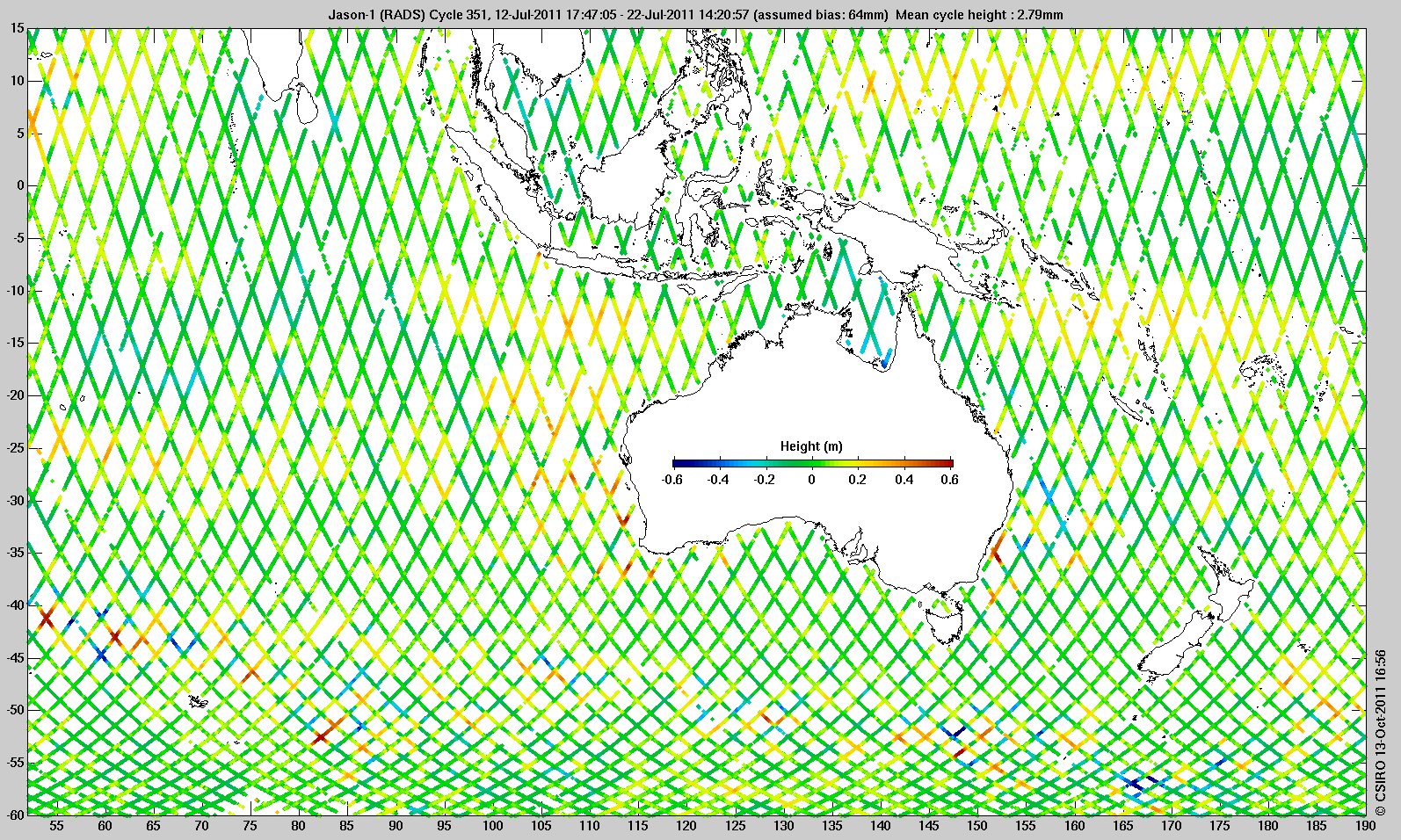Click the colorbar tick label '-0.4'
Viewport: 1401px width, 840px height.
[718, 480]
